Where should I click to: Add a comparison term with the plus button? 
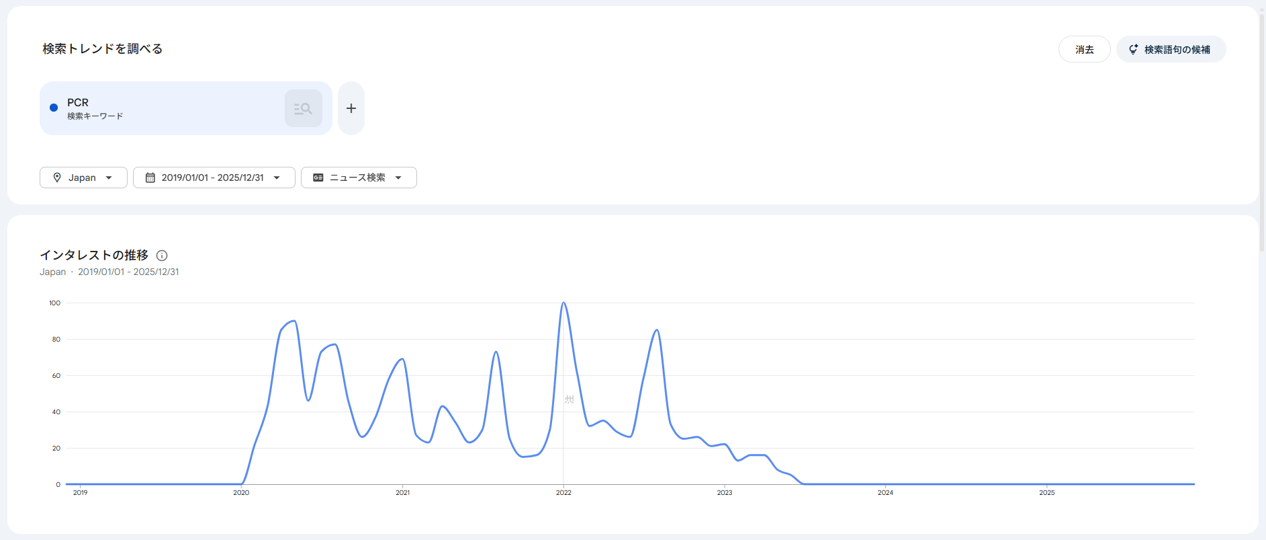351,108
